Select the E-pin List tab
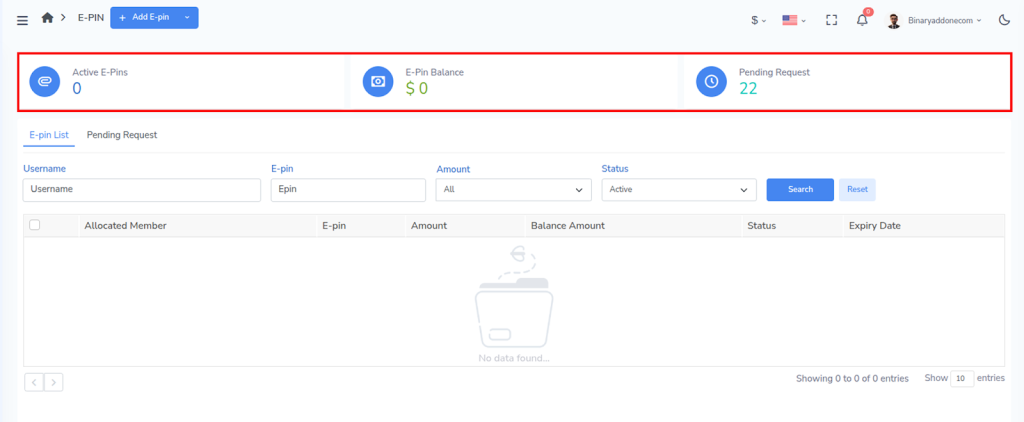This screenshot has width=1024, height=422. coord(48,135)
